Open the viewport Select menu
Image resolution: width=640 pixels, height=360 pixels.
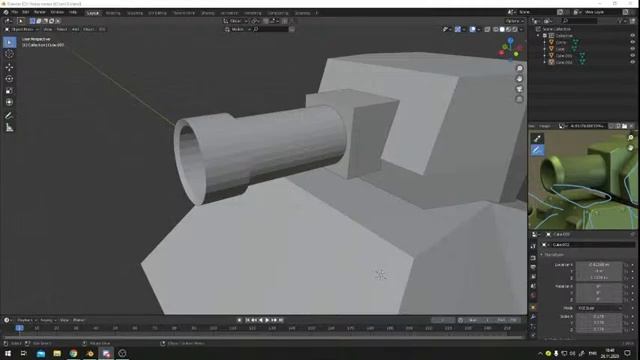(62, 29)
